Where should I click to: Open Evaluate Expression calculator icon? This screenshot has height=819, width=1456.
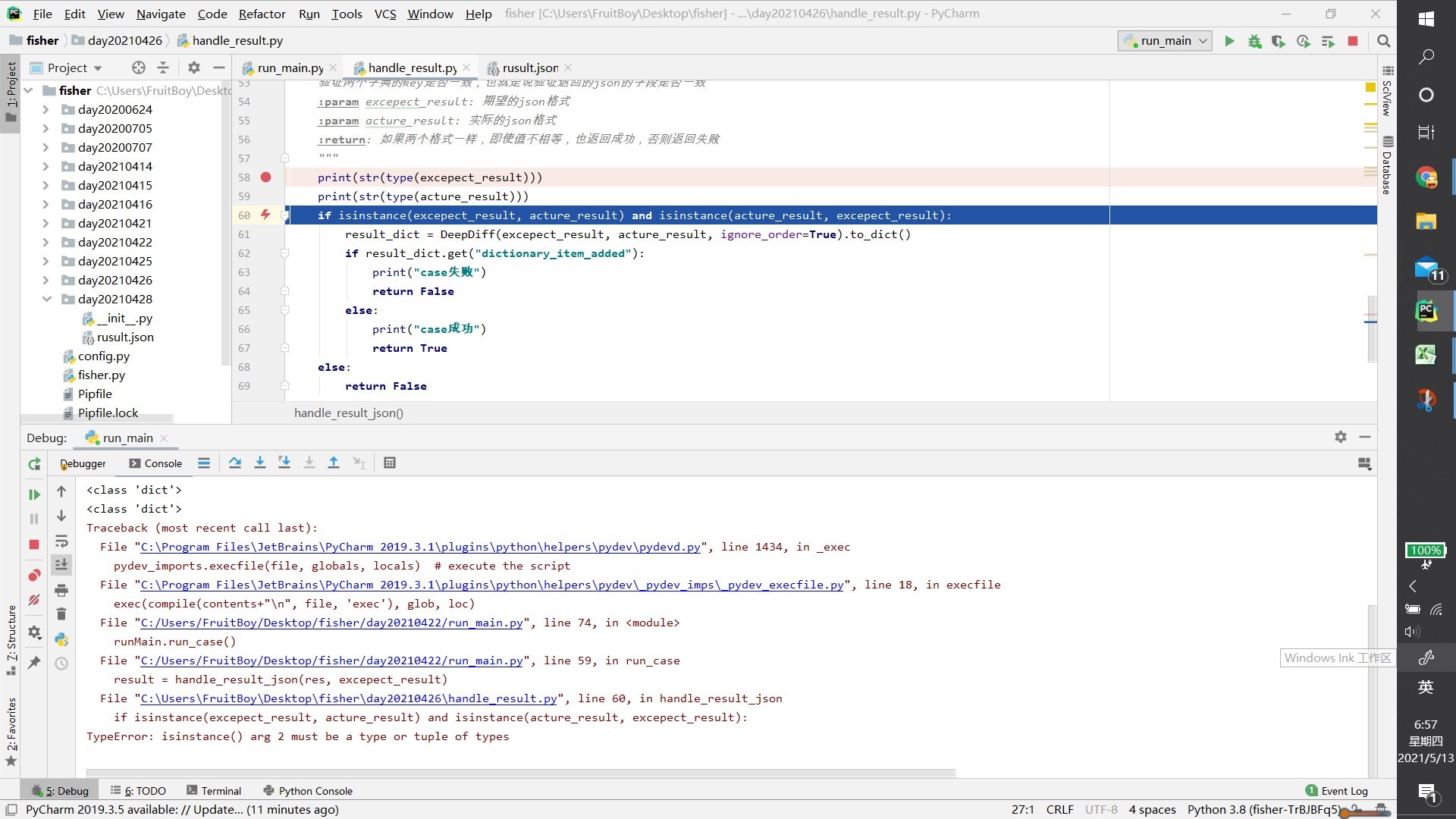click(390, 463)
